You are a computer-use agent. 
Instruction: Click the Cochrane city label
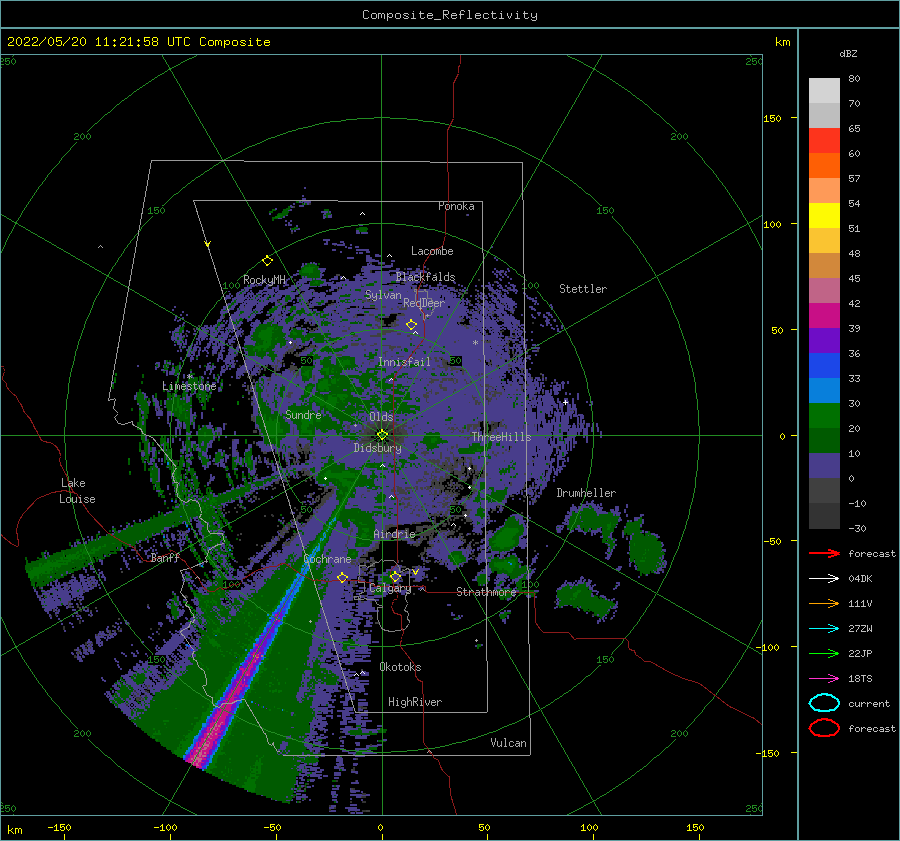(x=327, y=559)
